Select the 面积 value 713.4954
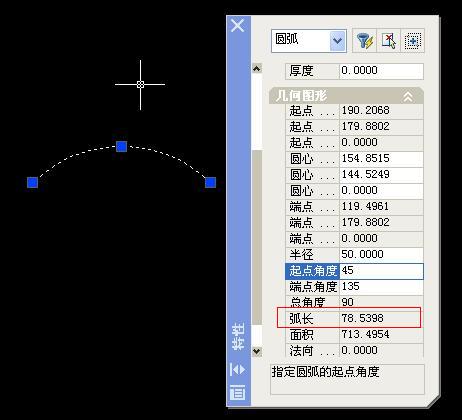Viewport: 462px width, 420px height. click(381, 334)
